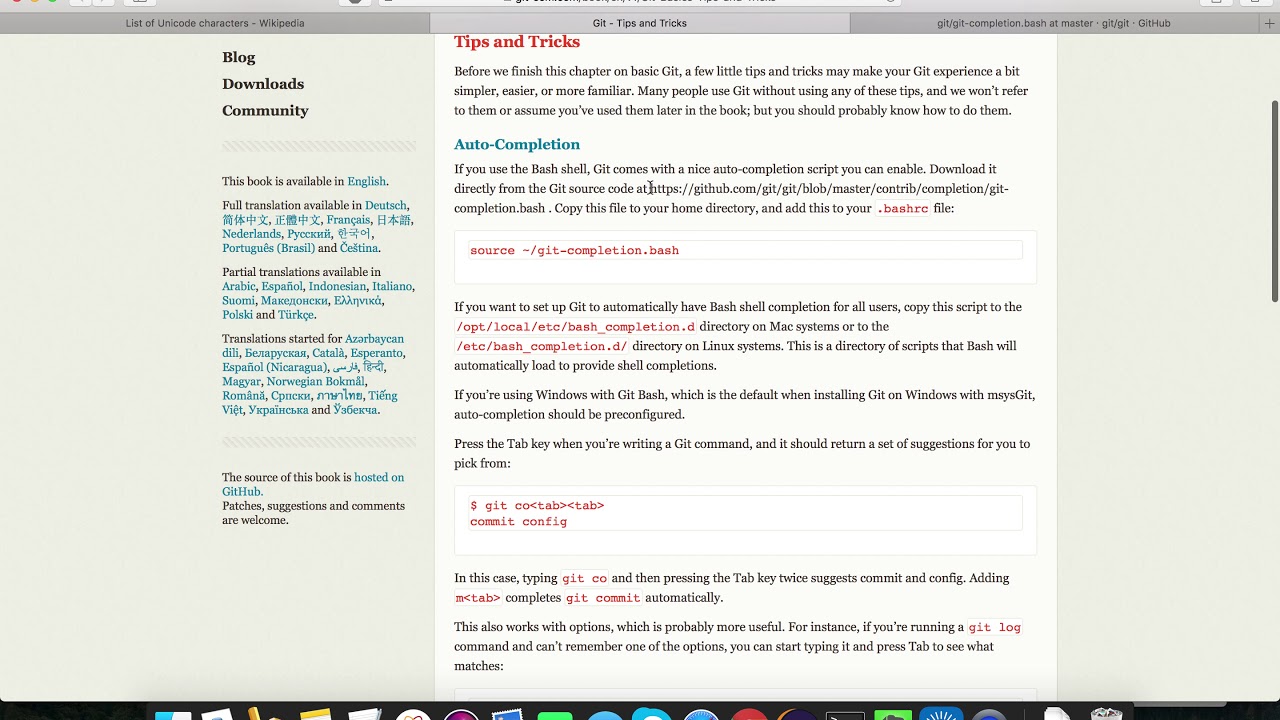Click the Español (Nicaragua) link
Image resolution: width=1280 pixels, height=720 pixels.
pos(274,367)
